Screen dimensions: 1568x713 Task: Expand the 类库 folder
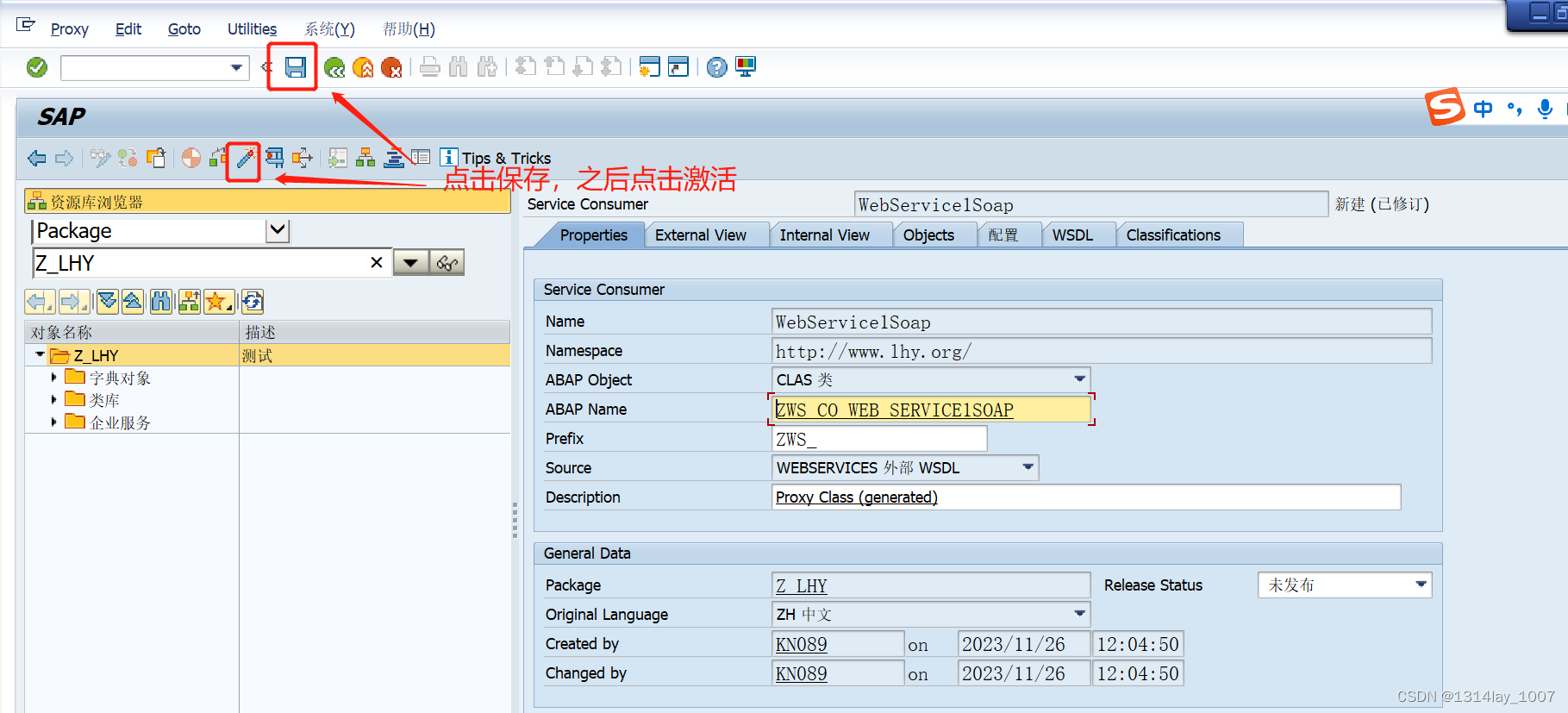[x=53, y=399]
